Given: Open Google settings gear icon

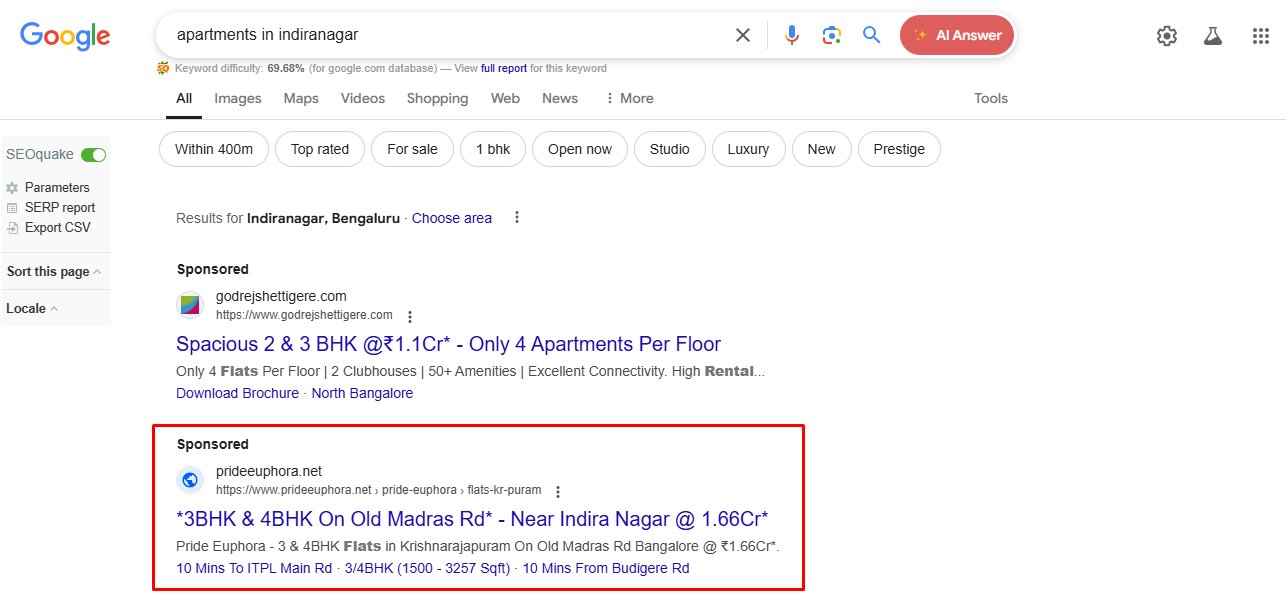Looking at the screenshot, I should coord(1166,36).
